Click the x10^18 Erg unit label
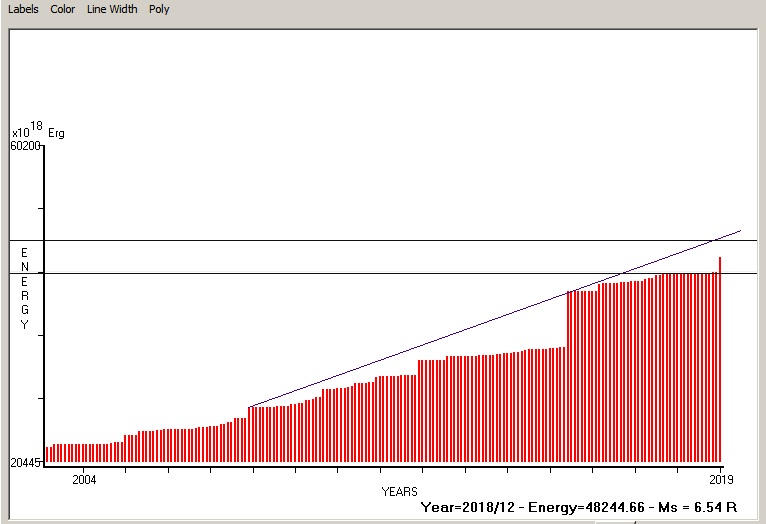The width and height of the screenshot is (766, 524). (38, 131)
